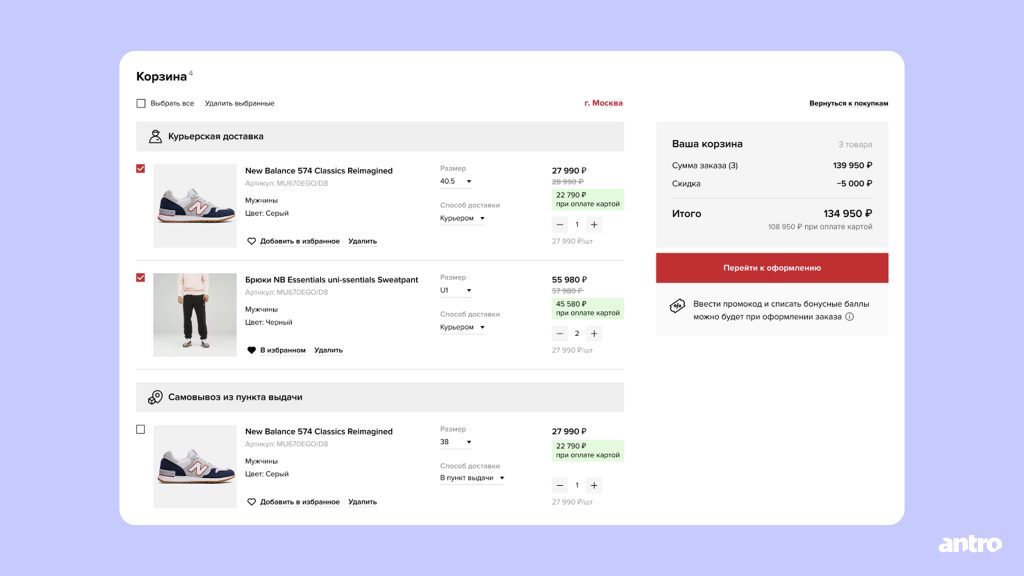1024x576 pixels.
Task: Open "New Balance 574 Classics Reimagined" title, size 38
Action: [x=319, y=432]
